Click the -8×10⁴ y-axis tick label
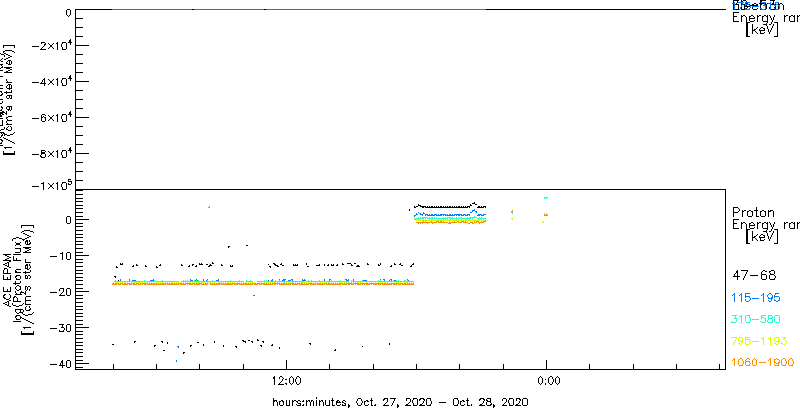Viewport: 800px width, 410px height. tap(51, 153)
